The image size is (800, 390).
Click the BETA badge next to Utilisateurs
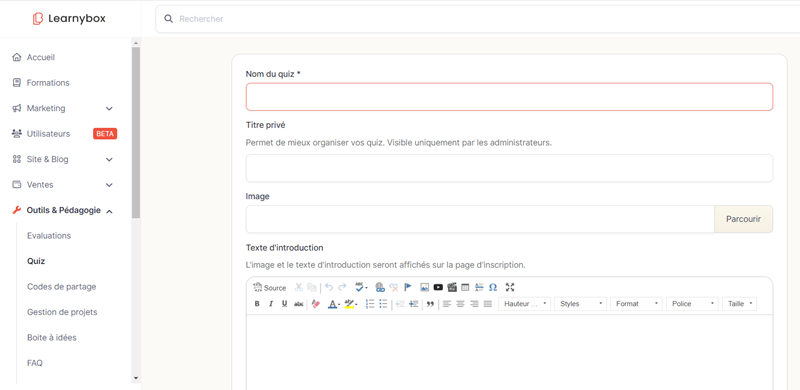105,134
